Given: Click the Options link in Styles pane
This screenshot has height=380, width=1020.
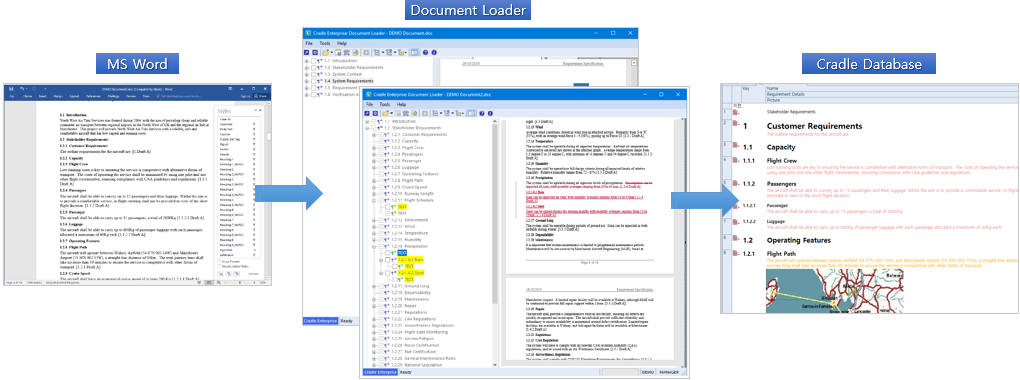Looking at the screenshot, I should tap(254, 274).
